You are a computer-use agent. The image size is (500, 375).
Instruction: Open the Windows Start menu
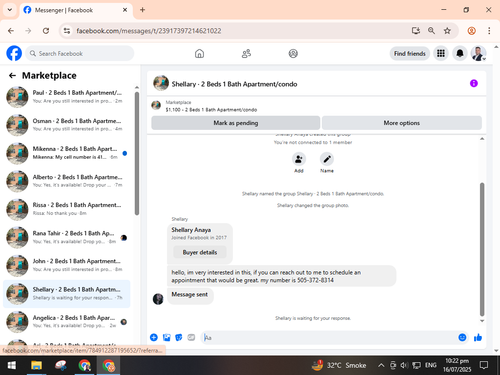tap(12, 365)
